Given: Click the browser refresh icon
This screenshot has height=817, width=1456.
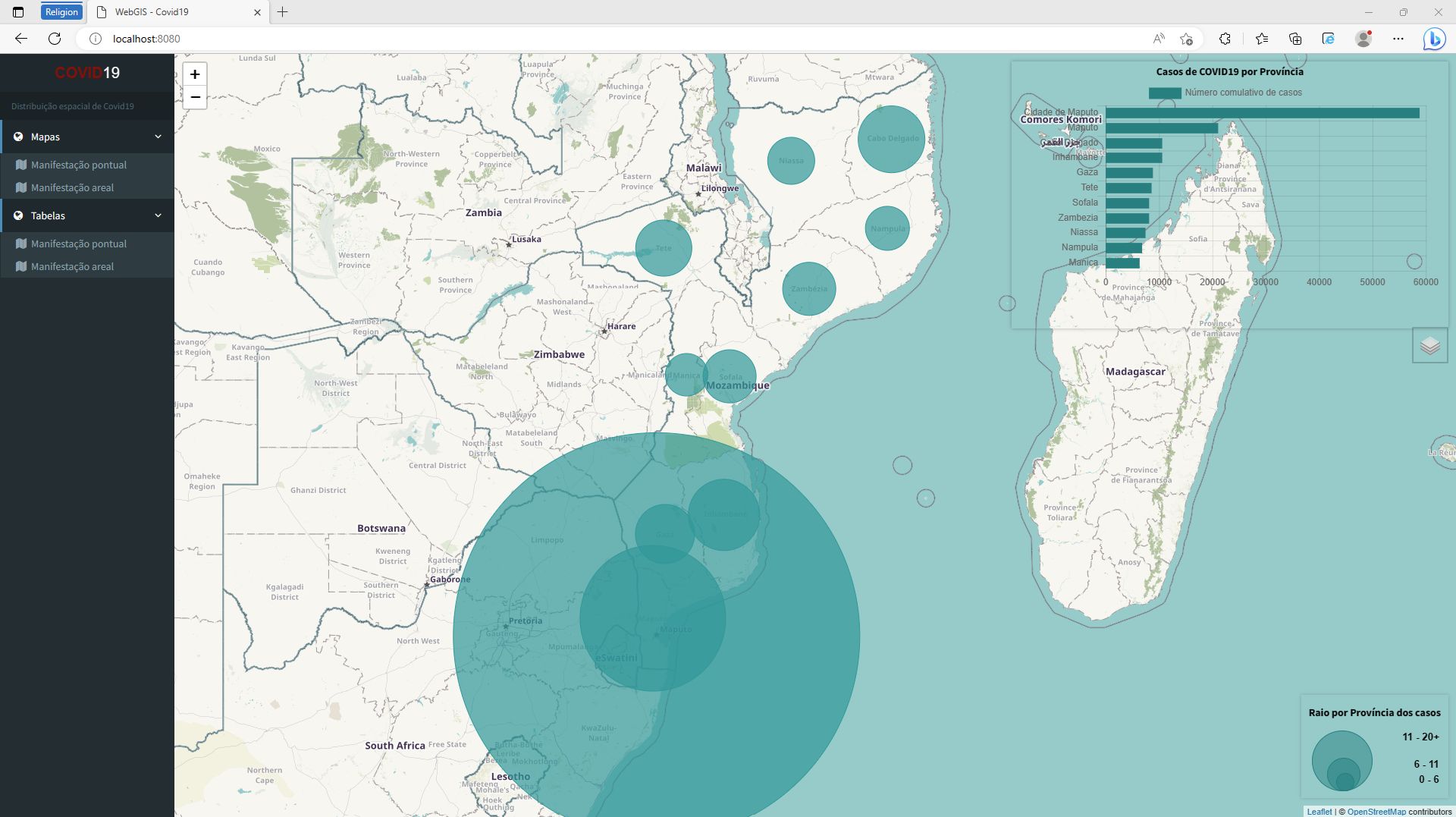Looking at the screenshot, I should (x=55, y=39).
